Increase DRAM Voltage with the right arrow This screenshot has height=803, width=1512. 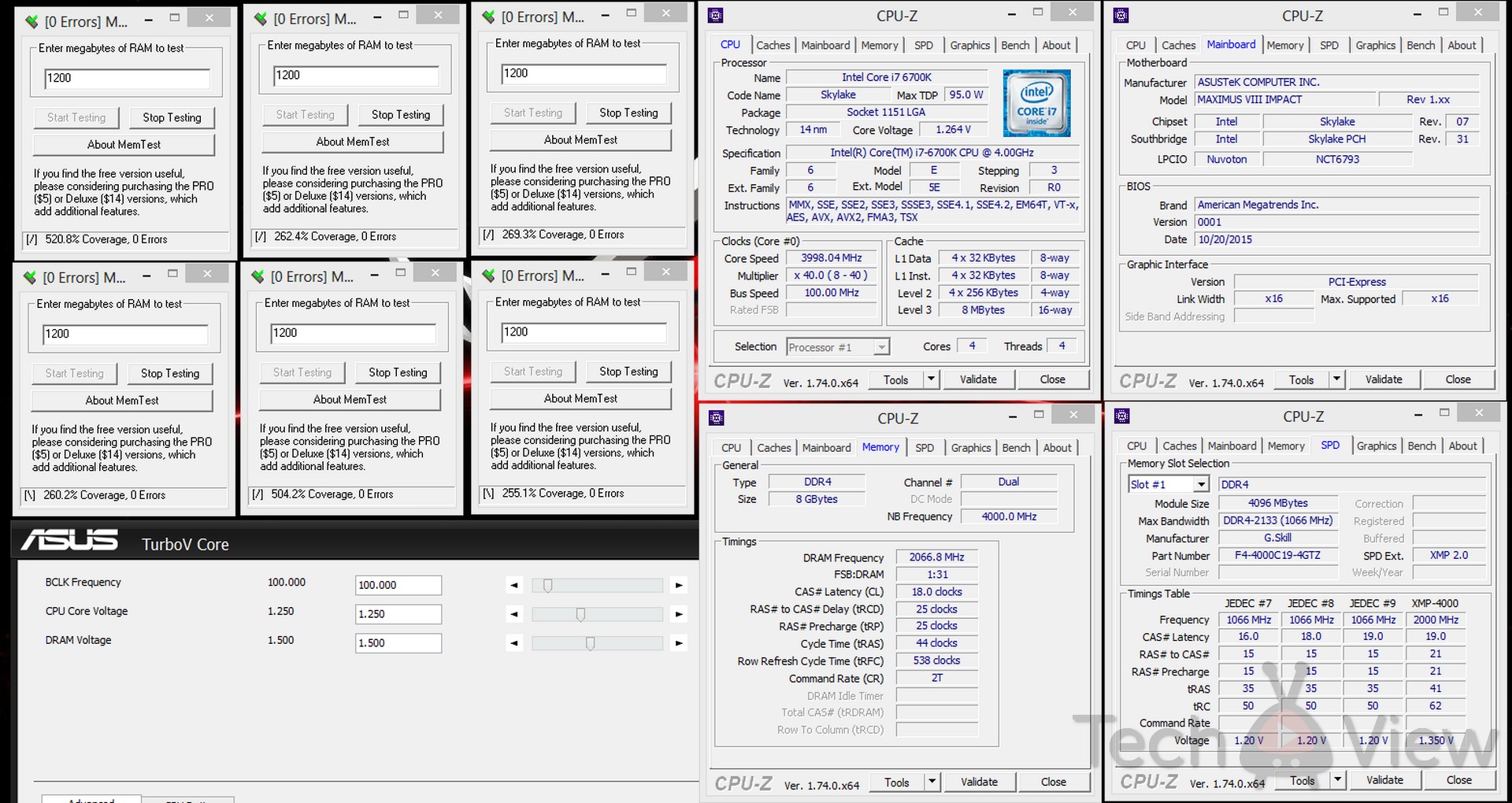[x=679, y=643]
